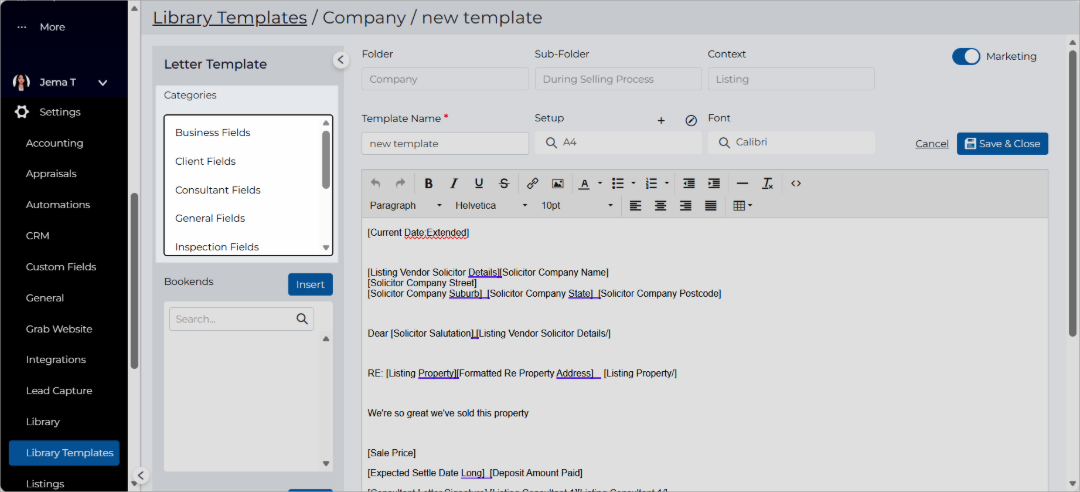The image size is (1080, 492).
Task: Select Client Fields category
Action: click(205, 161)
